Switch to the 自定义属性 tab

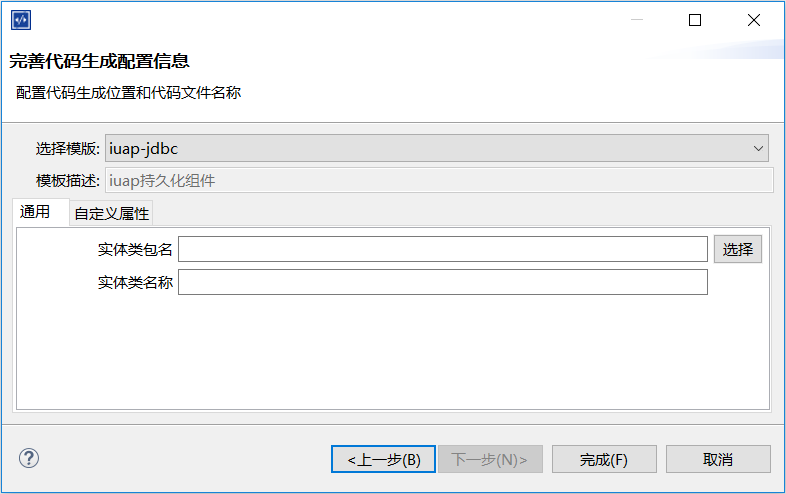click(111, 213)
